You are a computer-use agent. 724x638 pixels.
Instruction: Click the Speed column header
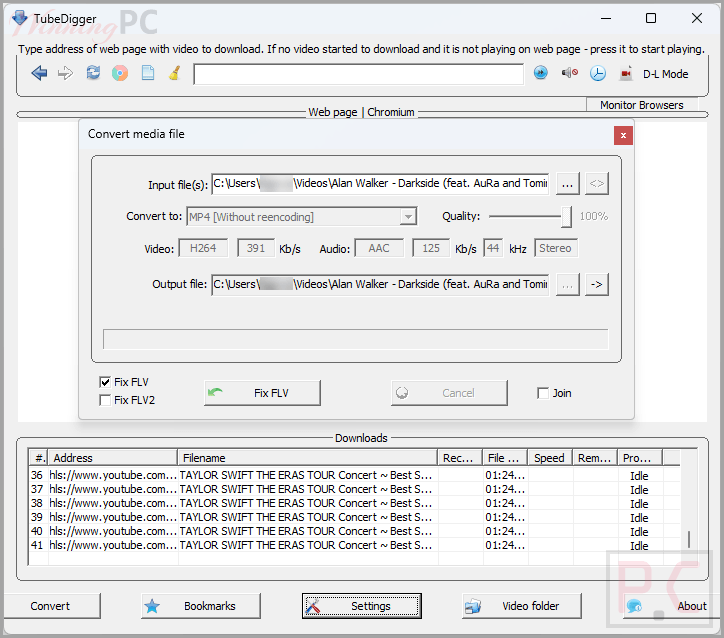(x=550, y=457)
